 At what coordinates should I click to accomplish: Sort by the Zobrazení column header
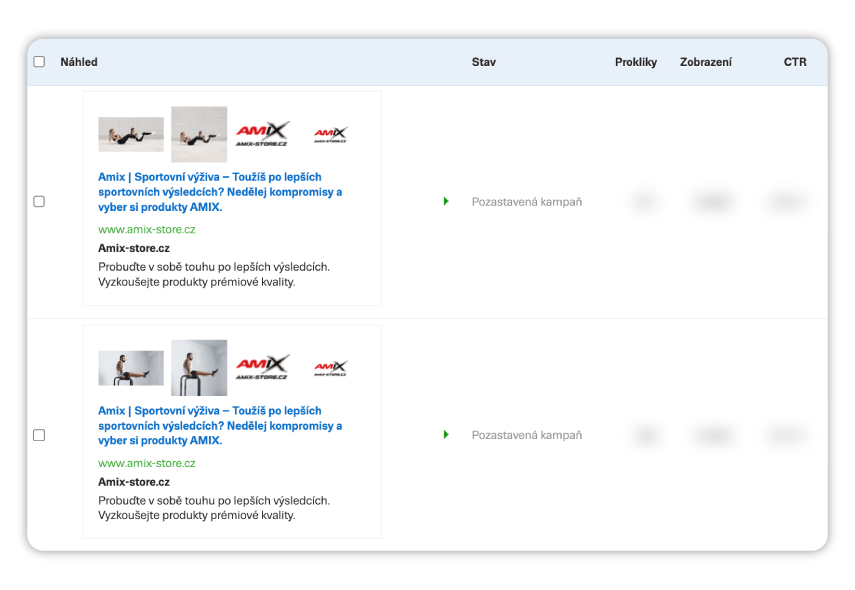pyautogui.click(x=706, y=62)
